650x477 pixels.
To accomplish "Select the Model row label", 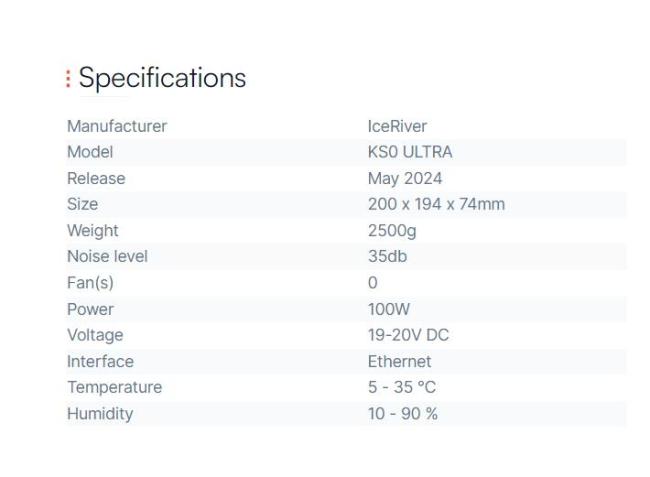I will click(x=90, y=152).
